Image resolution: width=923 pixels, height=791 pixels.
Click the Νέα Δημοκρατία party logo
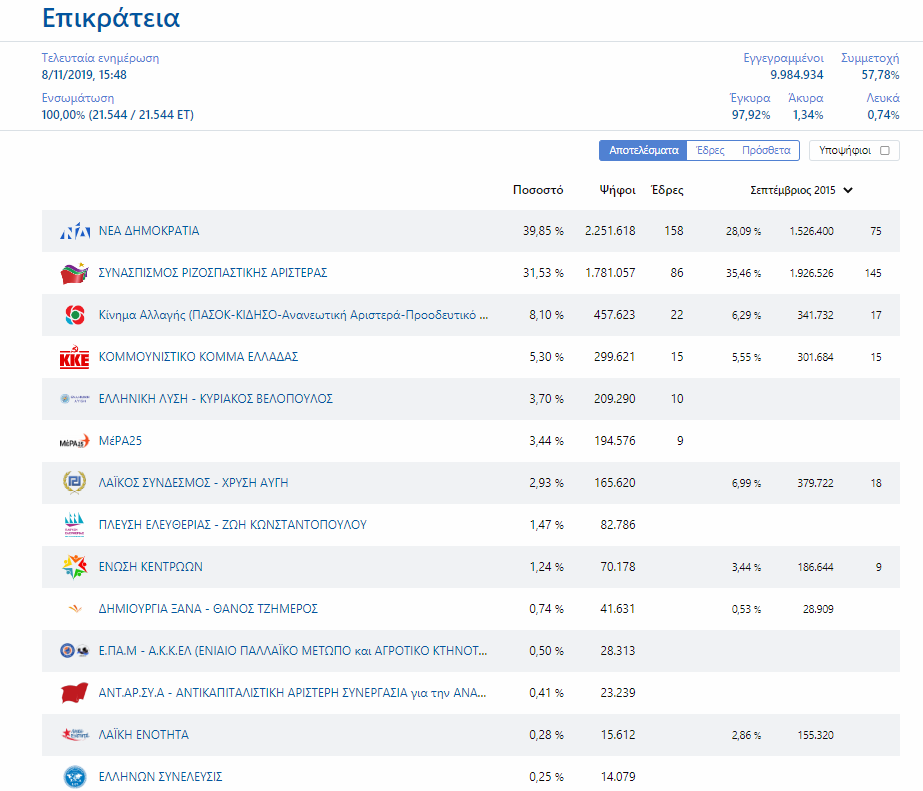point(75,231)
